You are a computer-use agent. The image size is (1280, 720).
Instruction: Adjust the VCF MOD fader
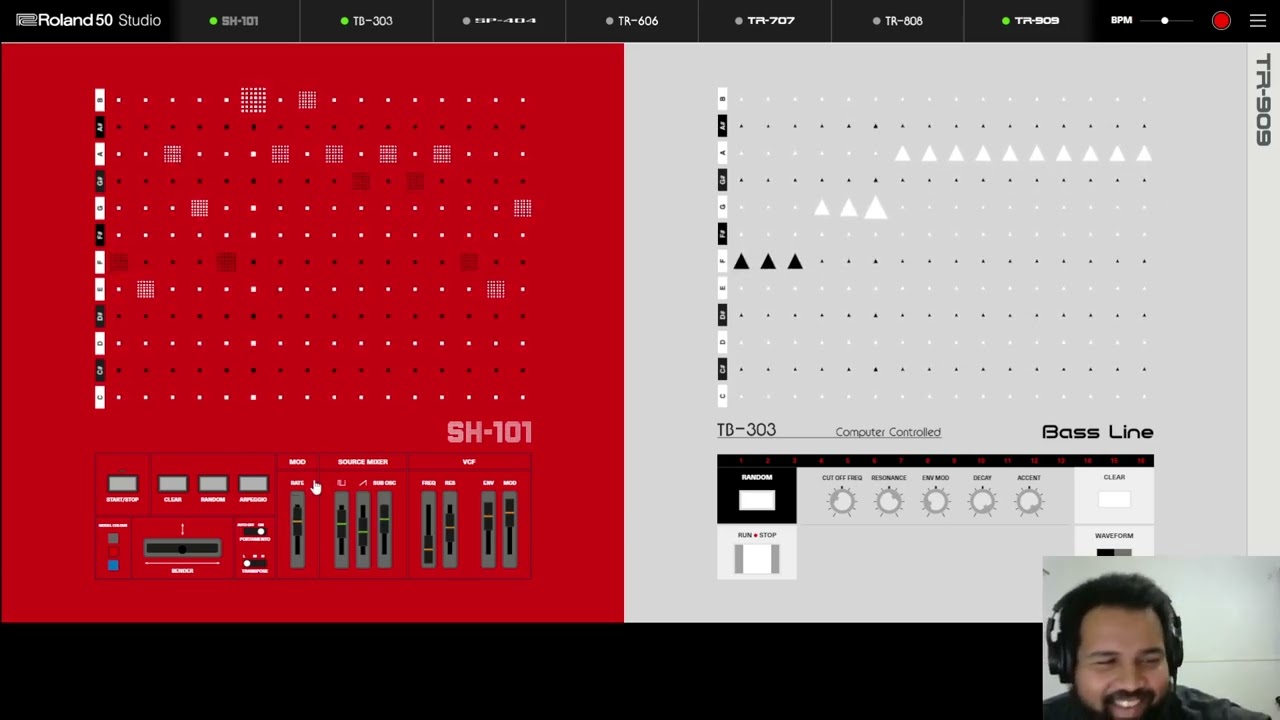pyautogui.click(x=510, y=530)
